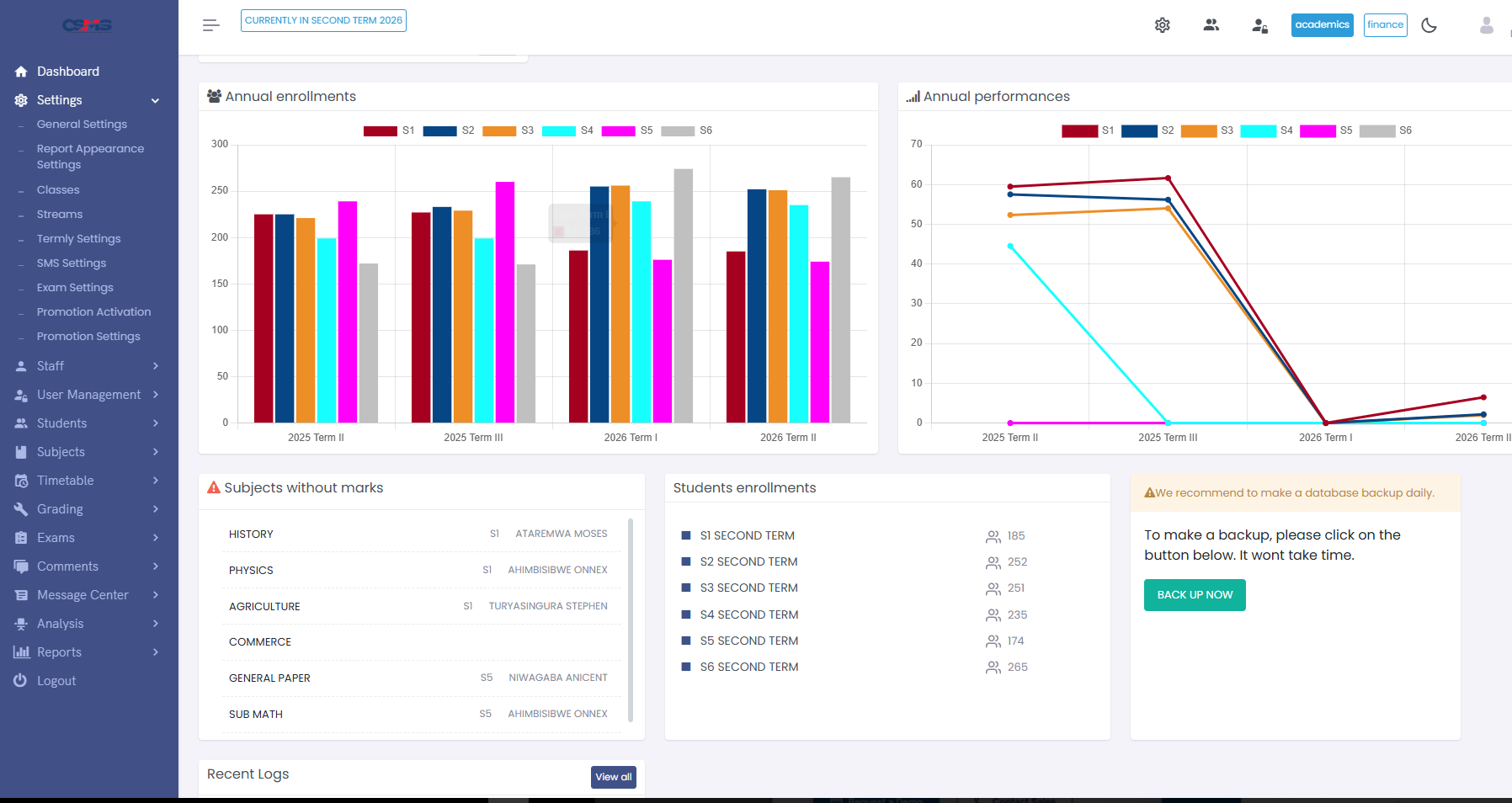
Task: Click the BACK UP NOW button
Action: click(1195, 595)
